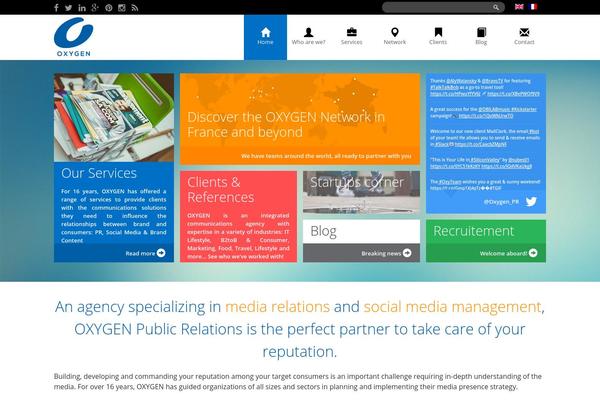Click the OXYGEN logo
Viewport: 600px width, 400px height.
[x=73, y=37]
